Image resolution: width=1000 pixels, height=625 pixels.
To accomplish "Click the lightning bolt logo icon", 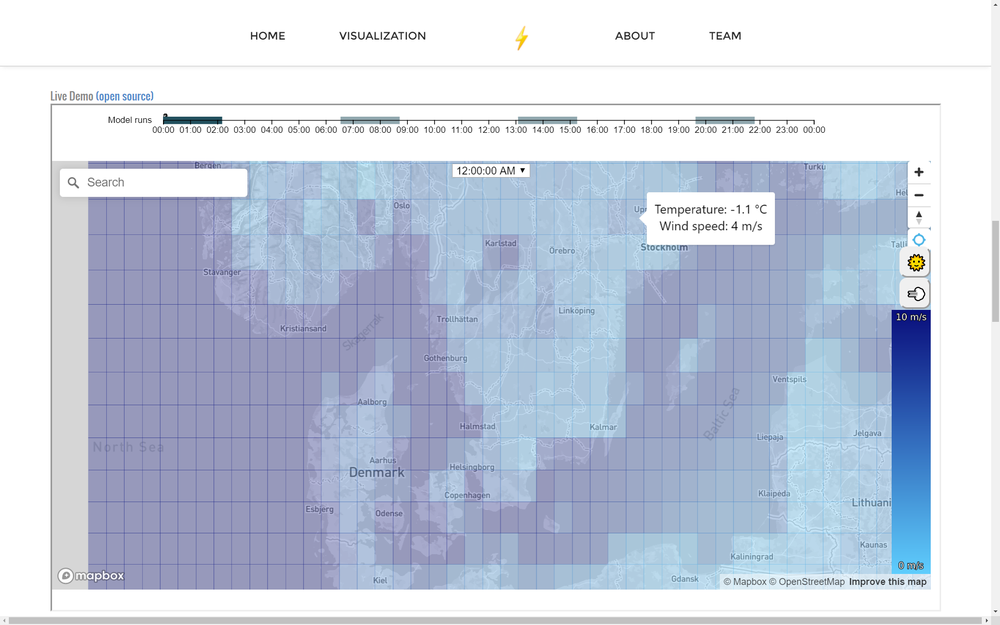I will [522, 38].
